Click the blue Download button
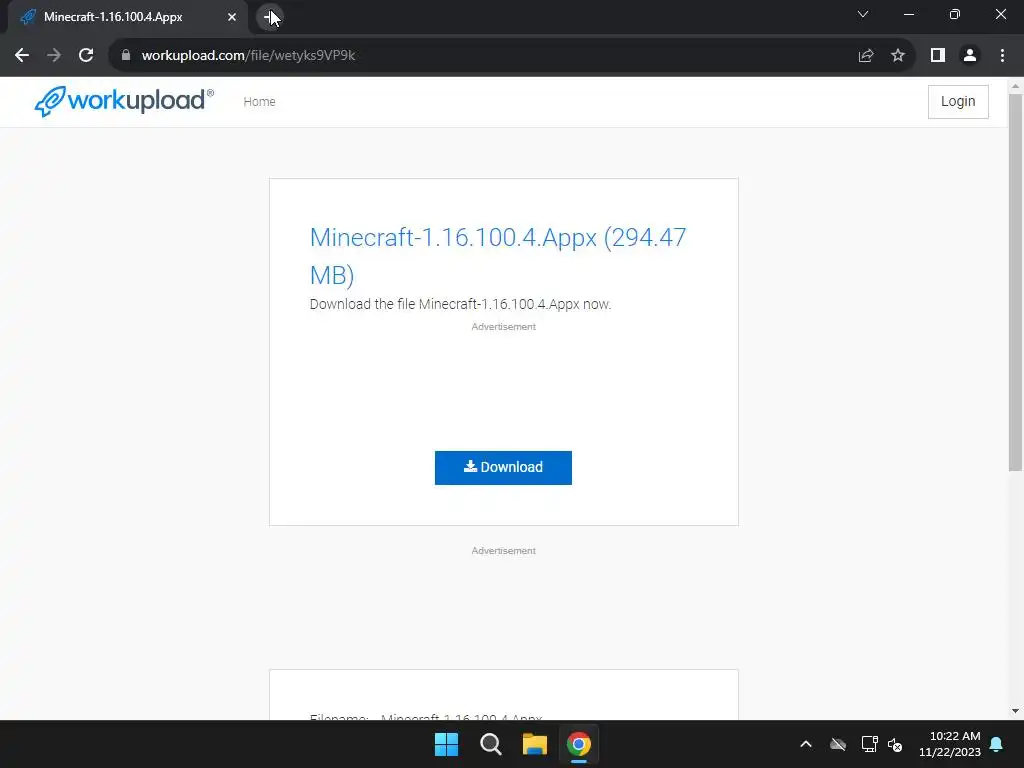Screen dimensions: 1024x768 504,468
